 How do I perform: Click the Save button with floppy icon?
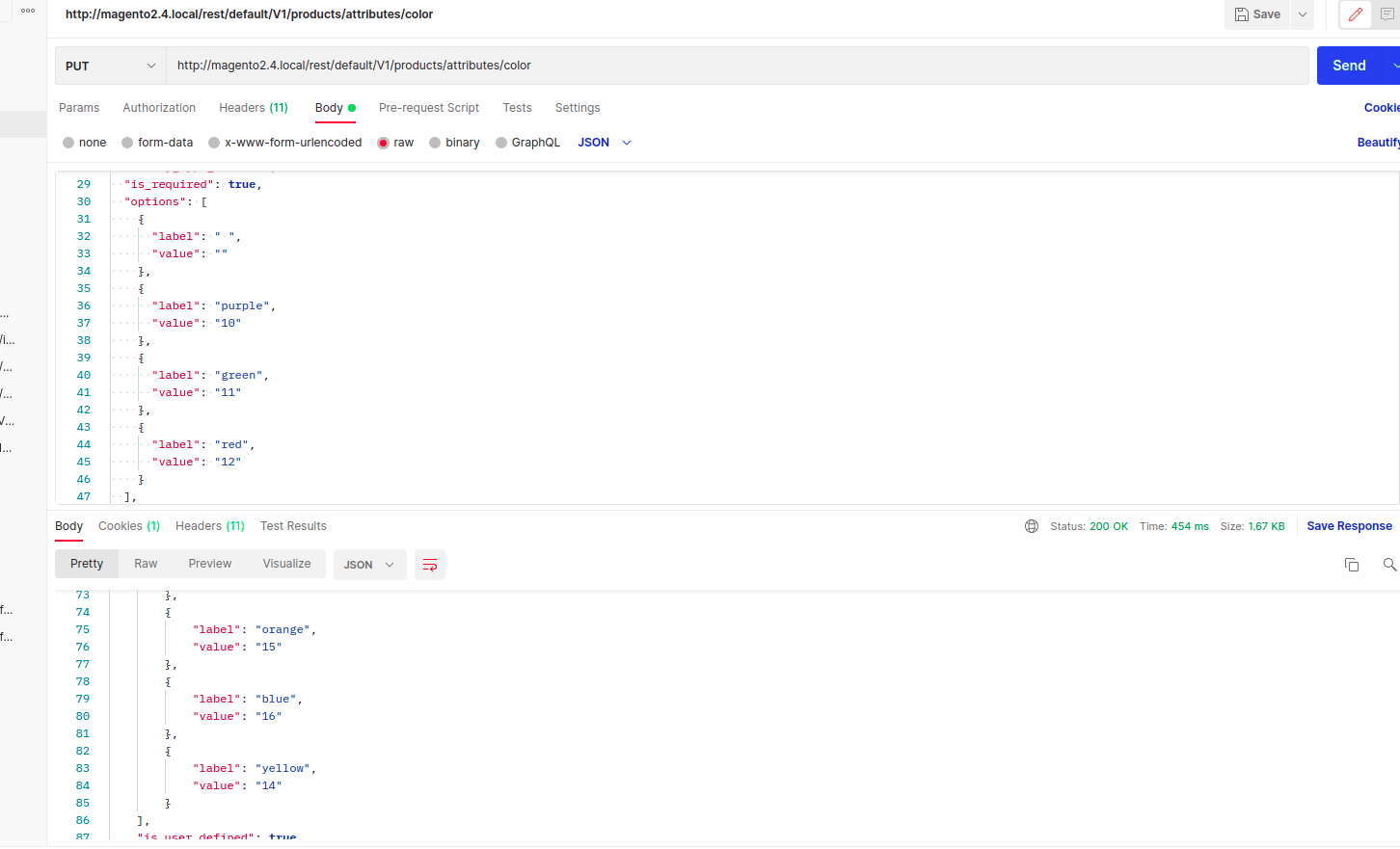(1256, 14)
